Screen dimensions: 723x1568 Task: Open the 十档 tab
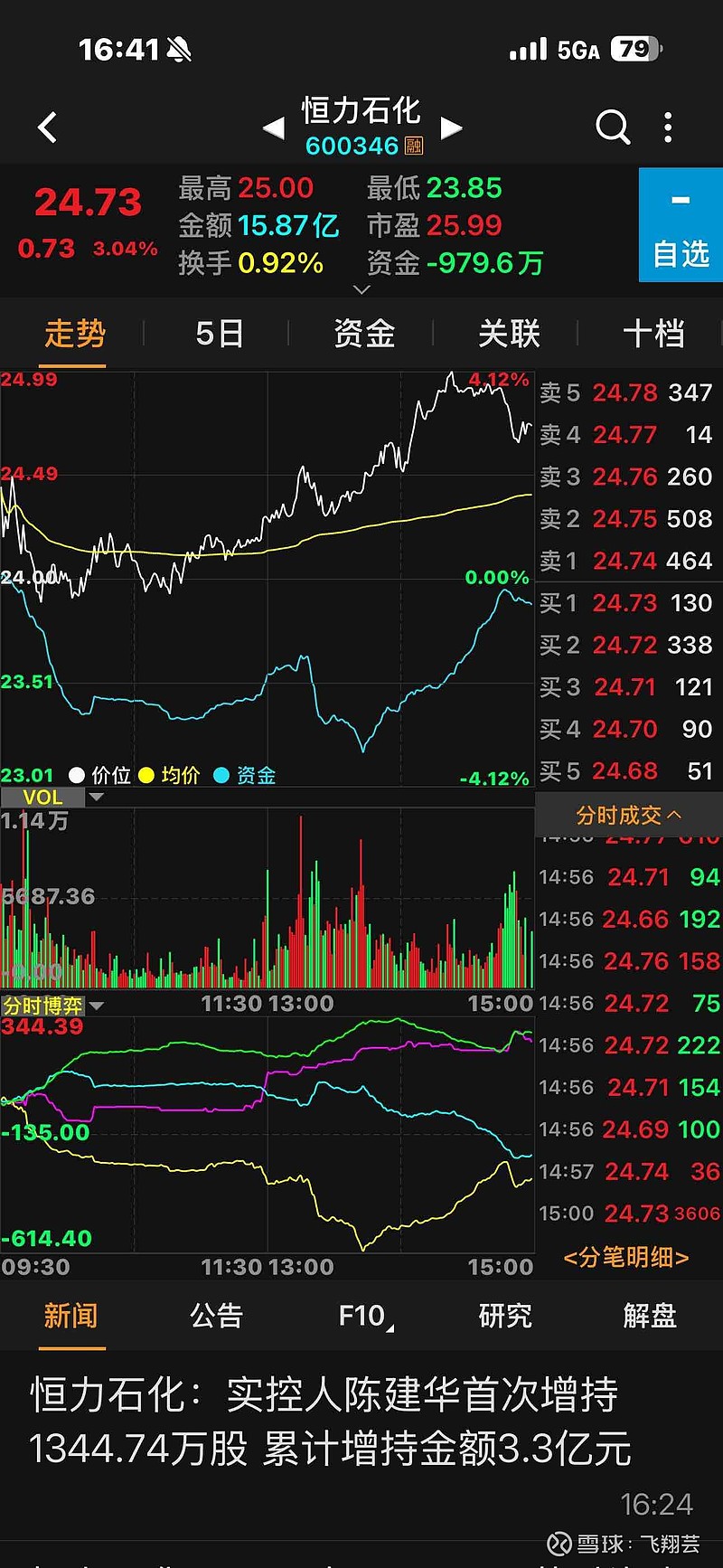(x=653, y=334)
